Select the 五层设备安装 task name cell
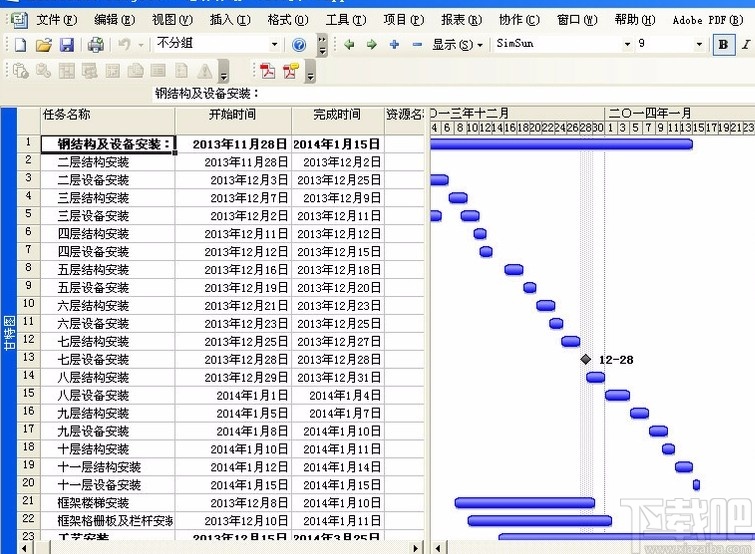Screen dimensions: 755x554 (x=107, y=288)
